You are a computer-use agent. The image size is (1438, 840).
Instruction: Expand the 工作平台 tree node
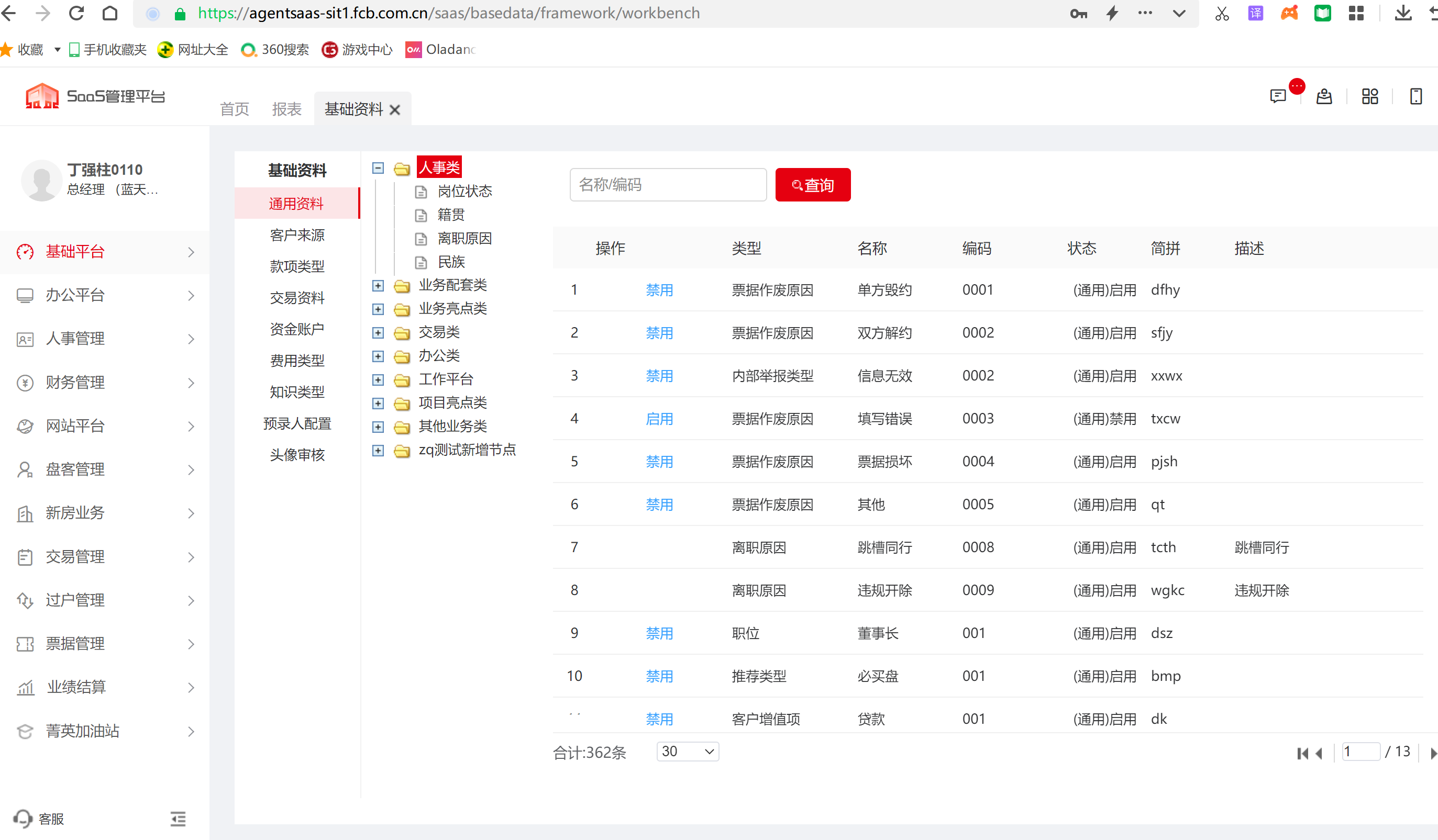378,379
